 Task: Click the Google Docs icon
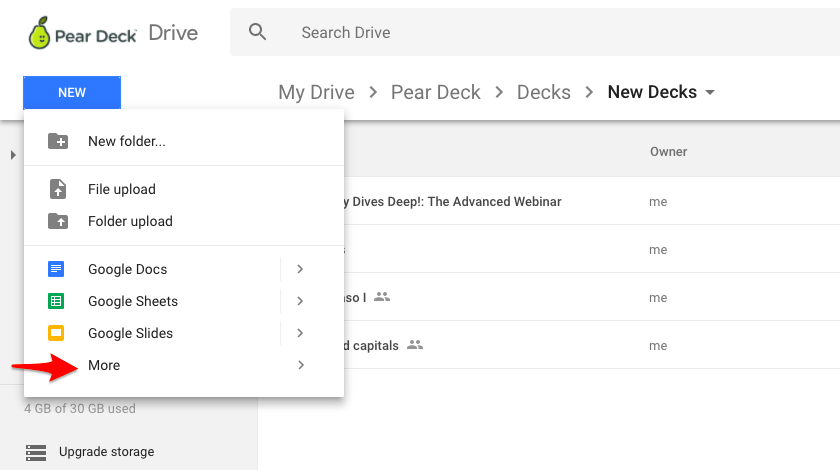56,269
